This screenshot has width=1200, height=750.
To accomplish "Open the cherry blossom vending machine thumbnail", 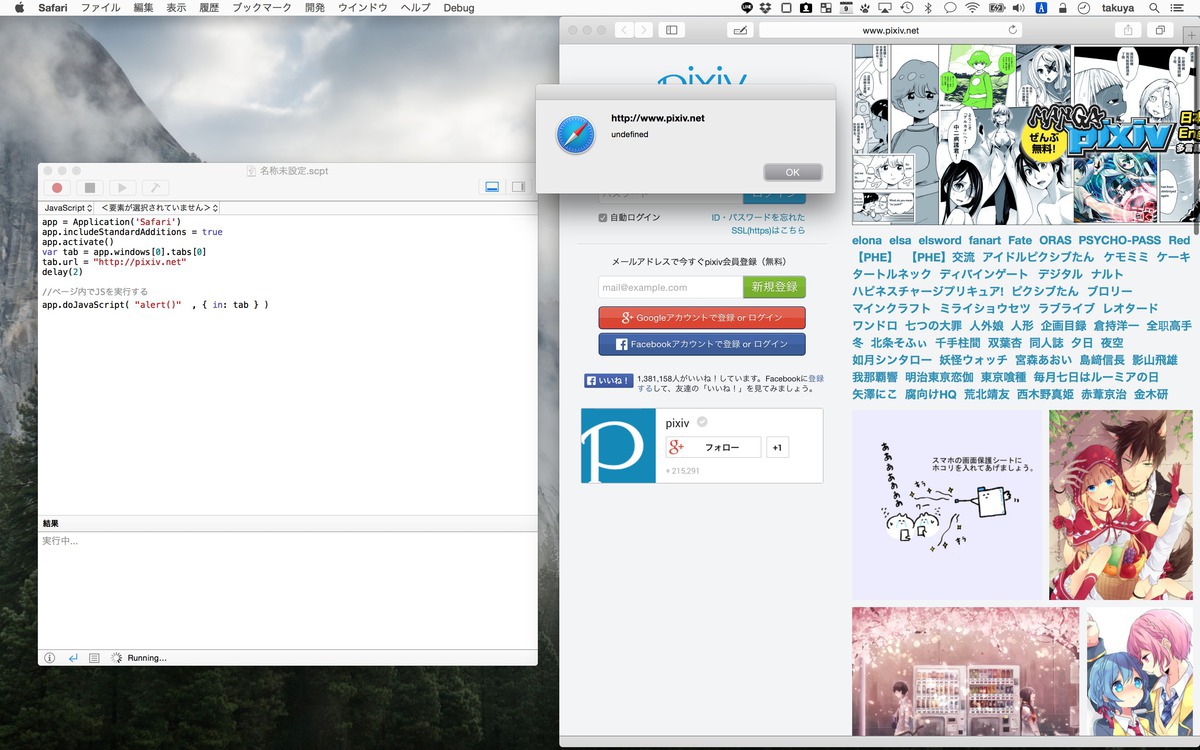I will [x=965, y=671].
